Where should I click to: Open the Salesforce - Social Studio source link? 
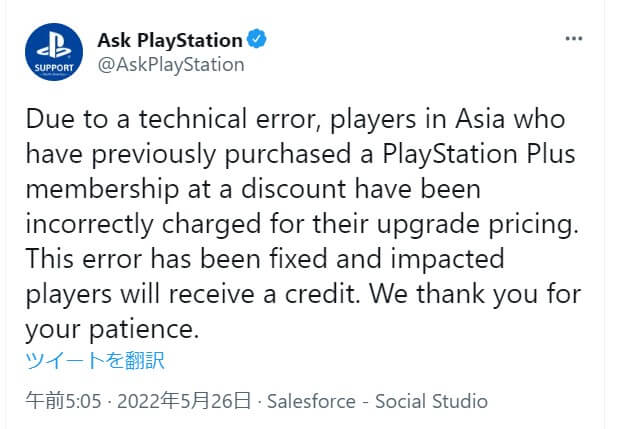pos(377,401)
